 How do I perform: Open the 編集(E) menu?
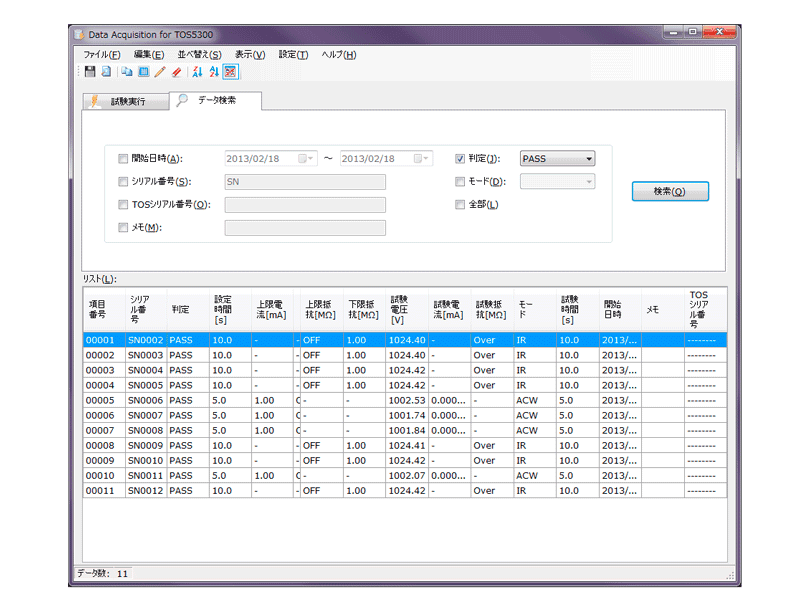coord(149,55)
